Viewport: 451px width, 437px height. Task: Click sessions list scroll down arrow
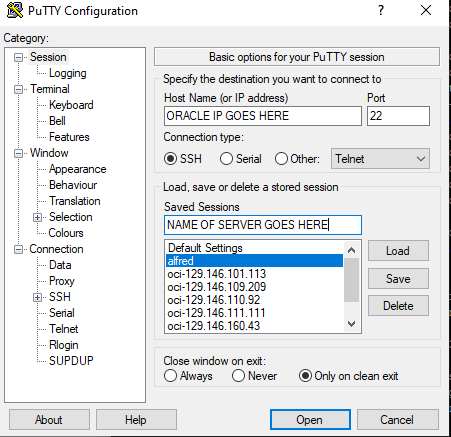tap(351, 324)
